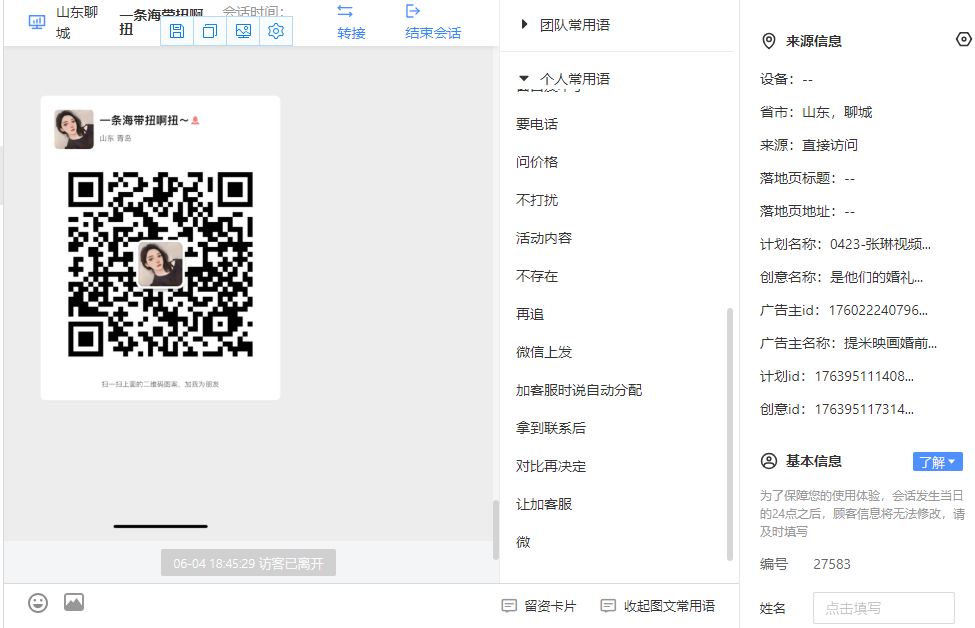
Task: Click the monitor device icon beside 山东聊城
Action: (37, 22)
